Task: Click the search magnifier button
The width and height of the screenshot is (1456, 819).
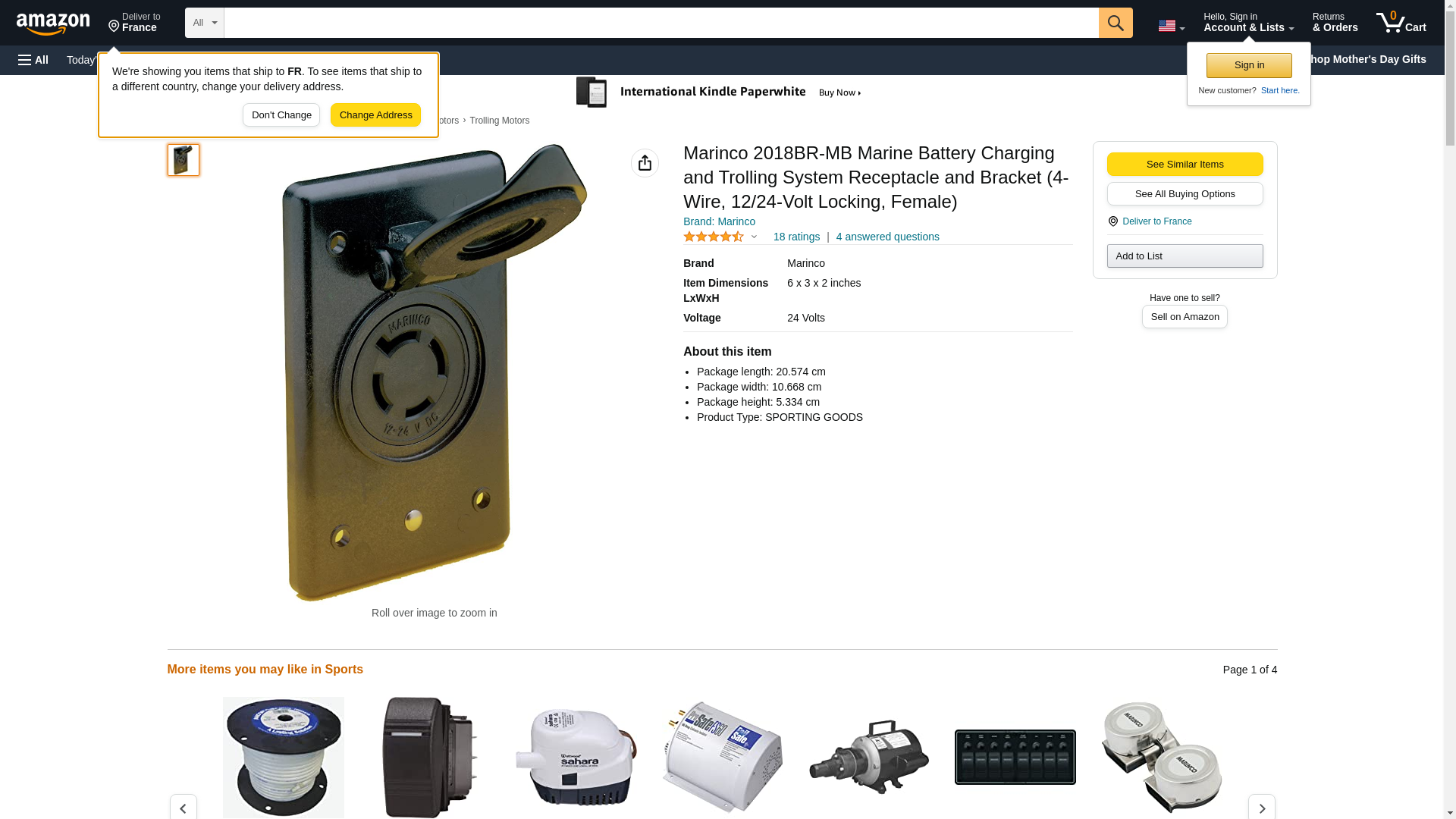Action: [1115, 23]
